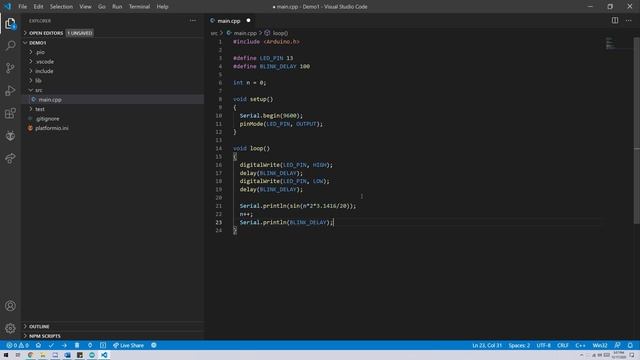Click PlatformIO Build checkmark in status bar

[51, 345]
